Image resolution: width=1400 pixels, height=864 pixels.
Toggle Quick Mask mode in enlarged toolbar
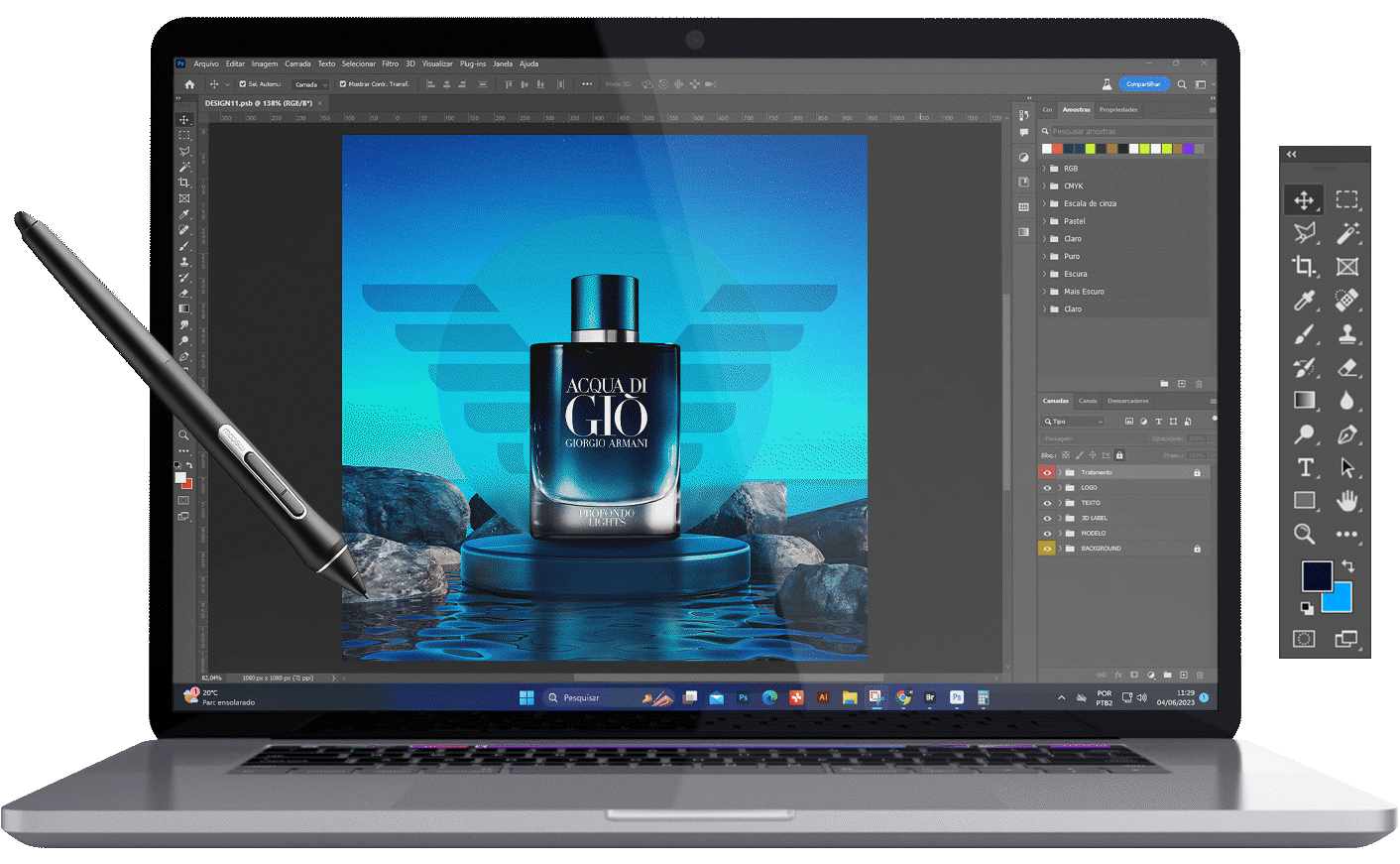coord(1304,639)
